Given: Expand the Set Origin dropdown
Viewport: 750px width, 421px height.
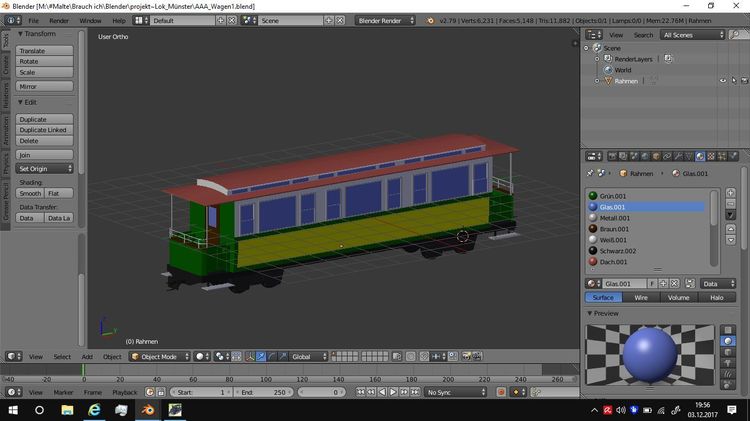Looking at the screenshot, I should pyautogui.click(x=46, y=169).
